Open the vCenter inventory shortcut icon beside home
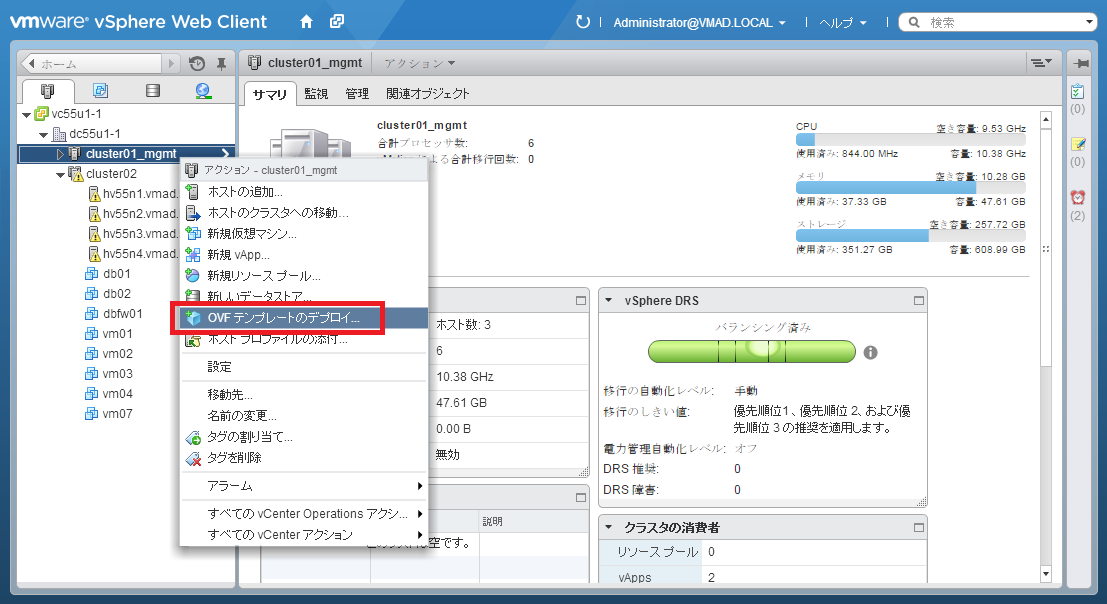Viewport: 1107px width, 604px height. point(337,22)
